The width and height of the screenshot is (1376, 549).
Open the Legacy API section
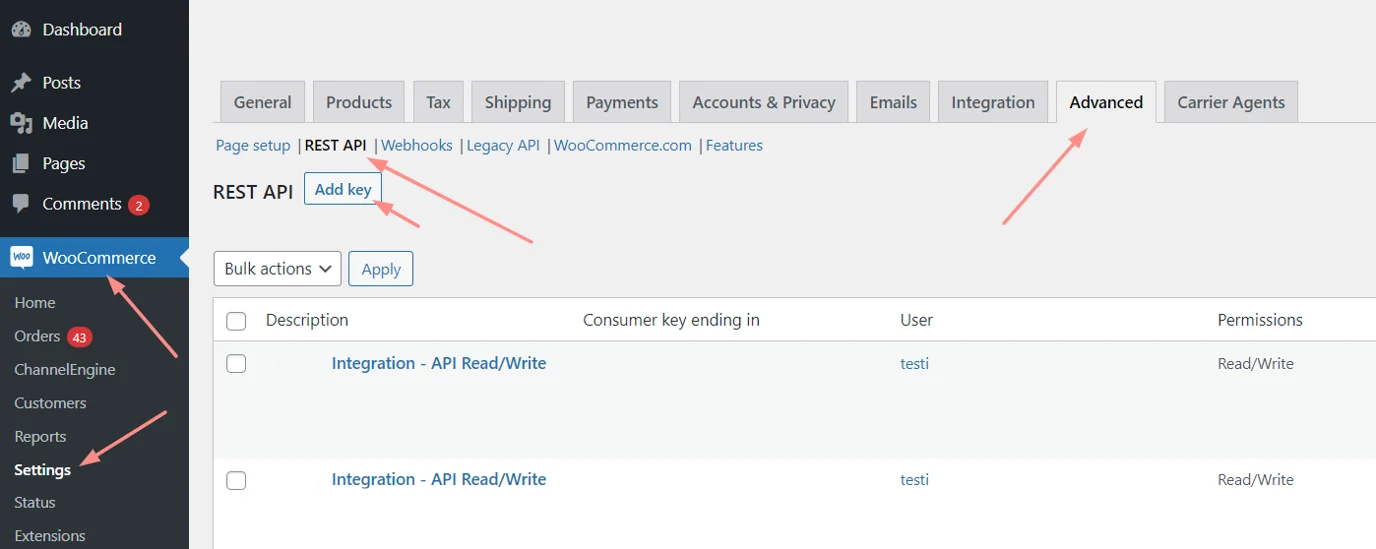pyautogui.click(x=503, y=146)
